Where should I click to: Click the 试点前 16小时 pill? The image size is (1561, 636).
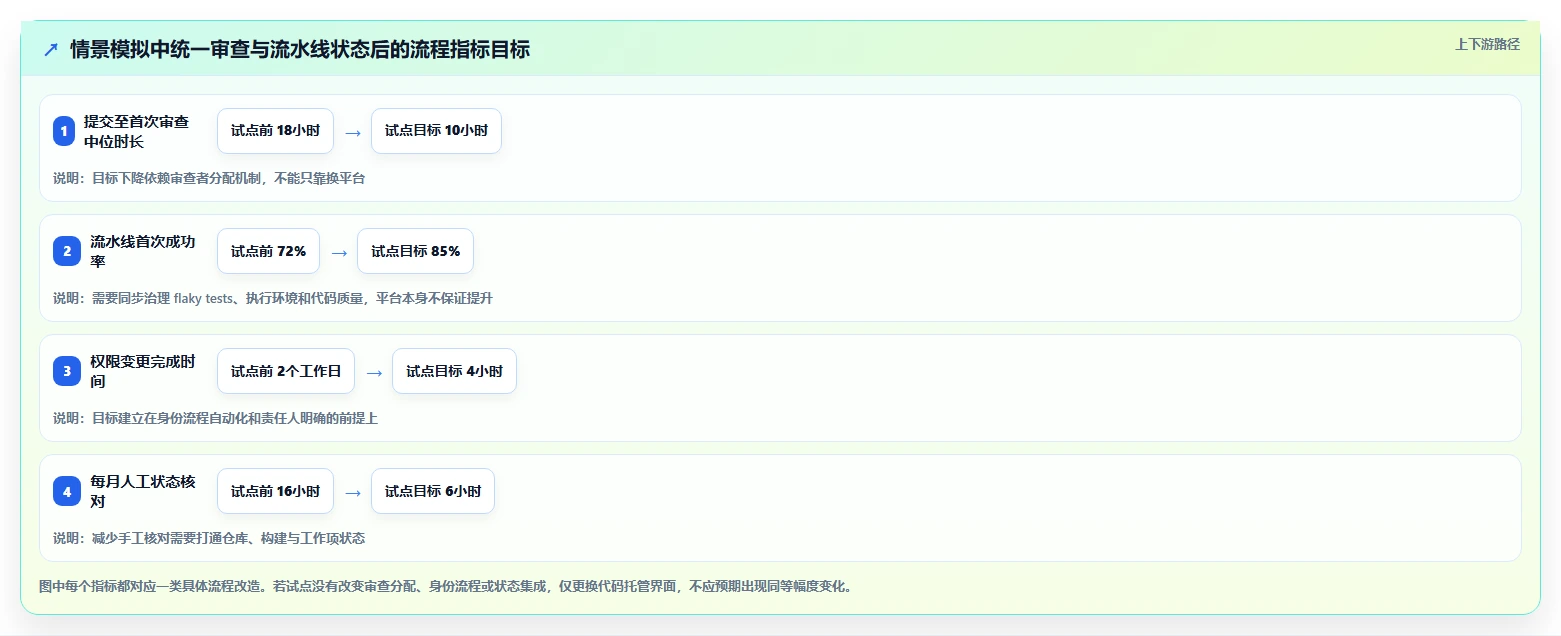coord(275,491)
